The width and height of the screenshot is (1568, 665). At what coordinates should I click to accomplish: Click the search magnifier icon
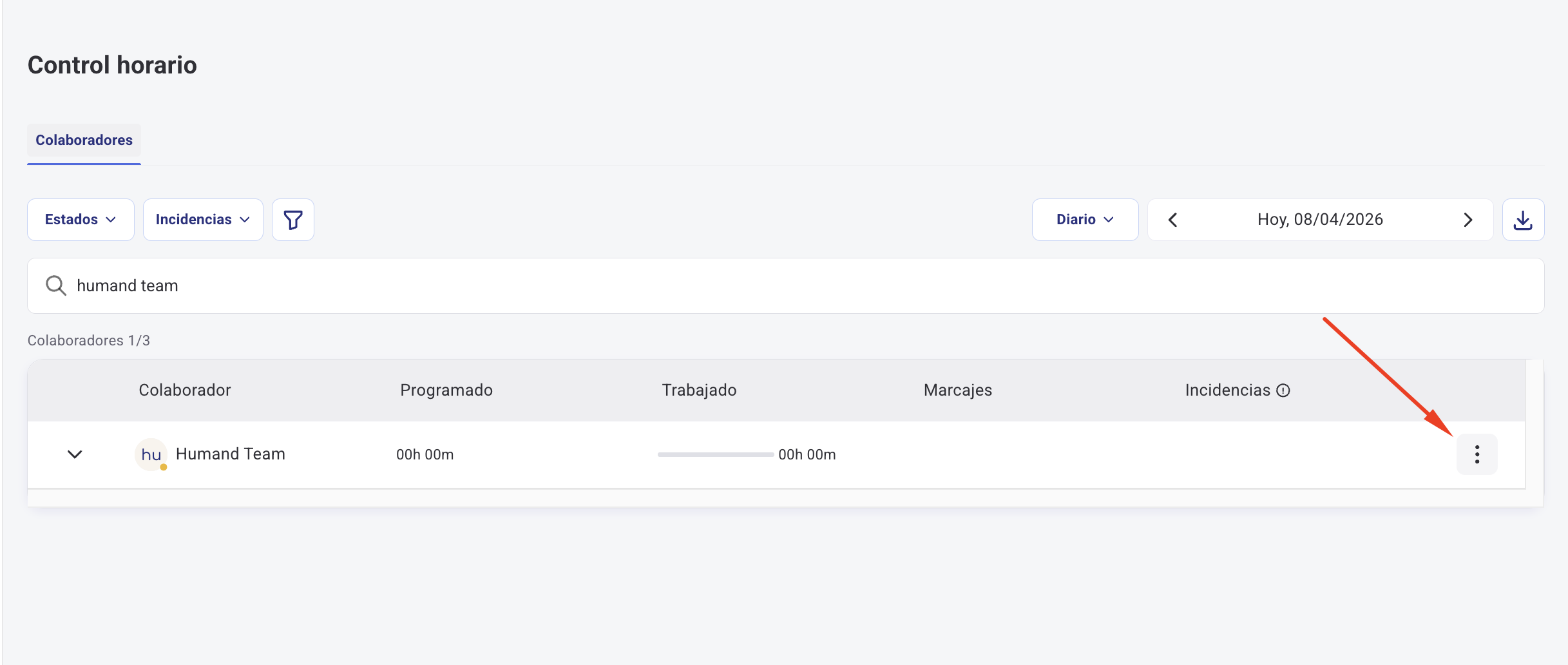pyautogui.click(x=56, y=285)
